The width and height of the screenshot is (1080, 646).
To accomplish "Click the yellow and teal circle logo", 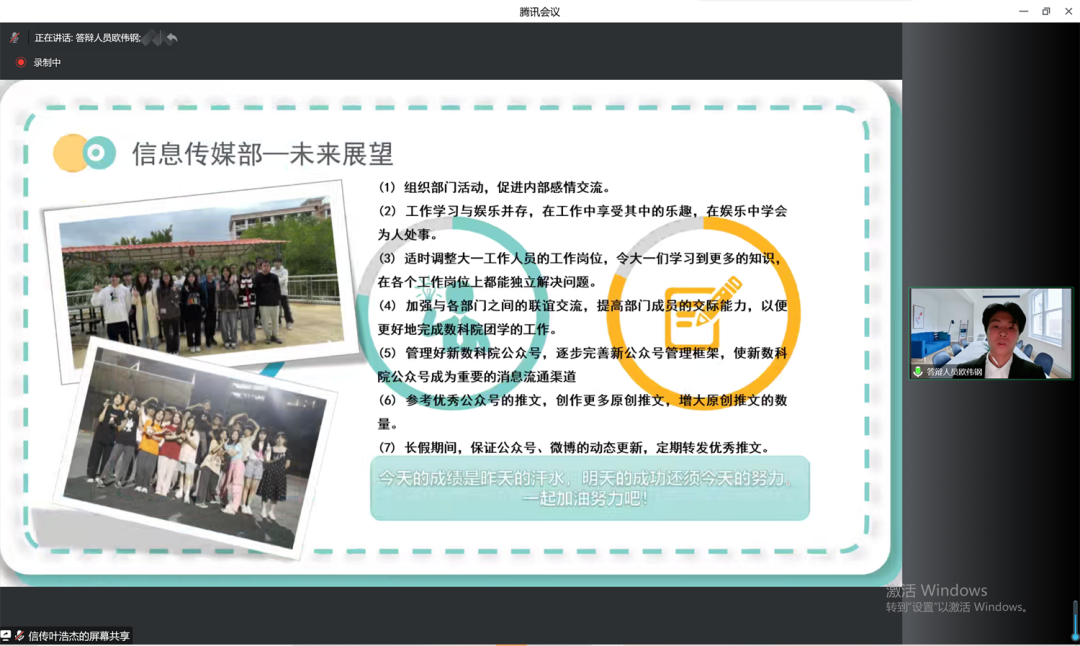I will [x=84, y=153].
